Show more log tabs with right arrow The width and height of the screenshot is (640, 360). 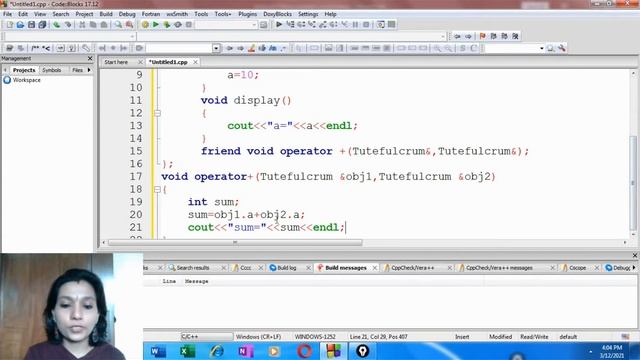[634, 268]
